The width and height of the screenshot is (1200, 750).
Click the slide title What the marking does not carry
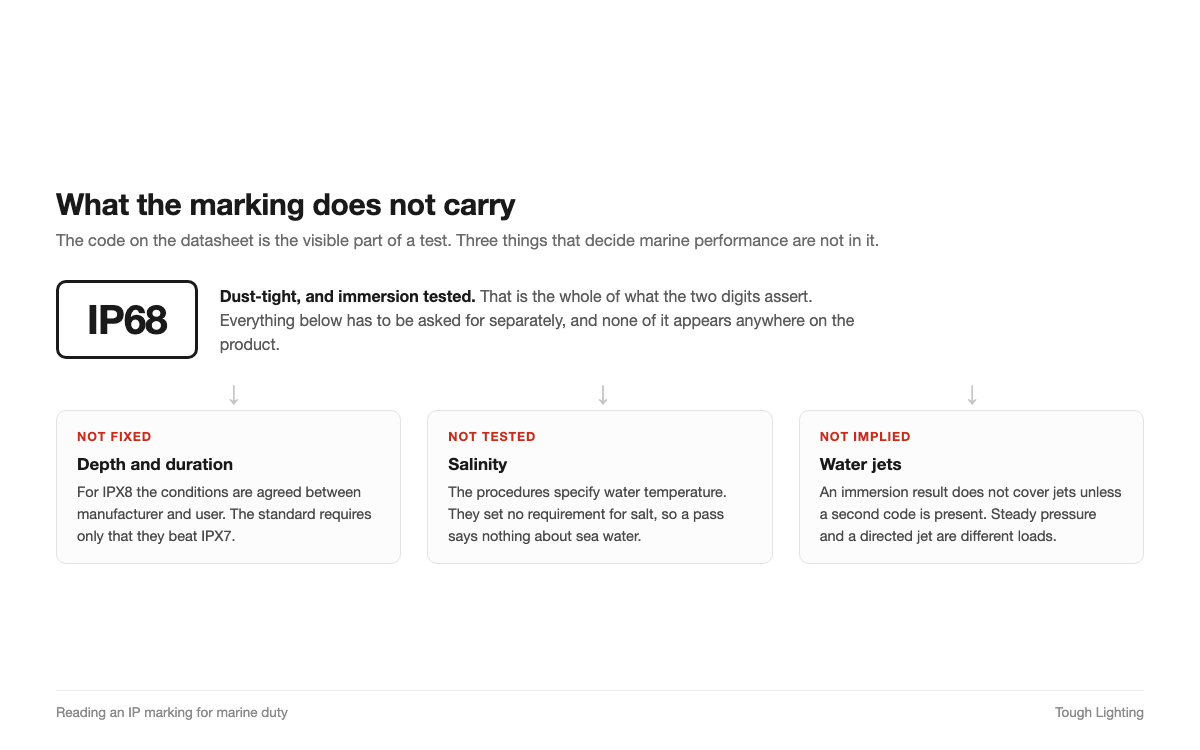286,205
